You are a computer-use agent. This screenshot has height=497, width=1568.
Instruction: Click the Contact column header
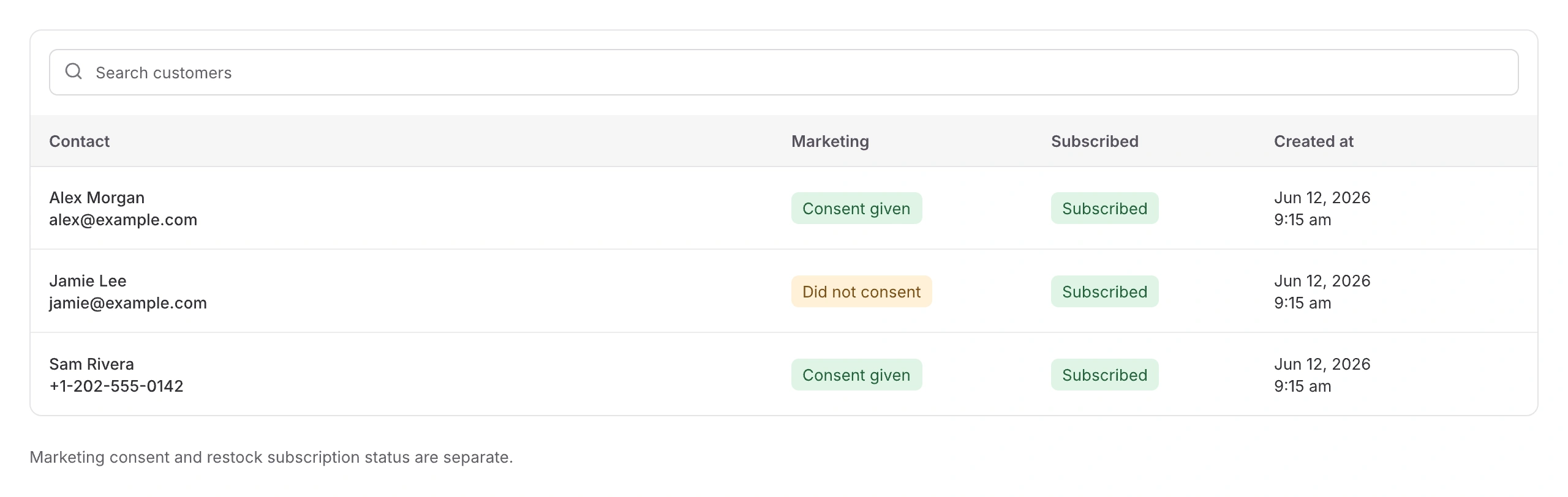(x=79, y=141)
